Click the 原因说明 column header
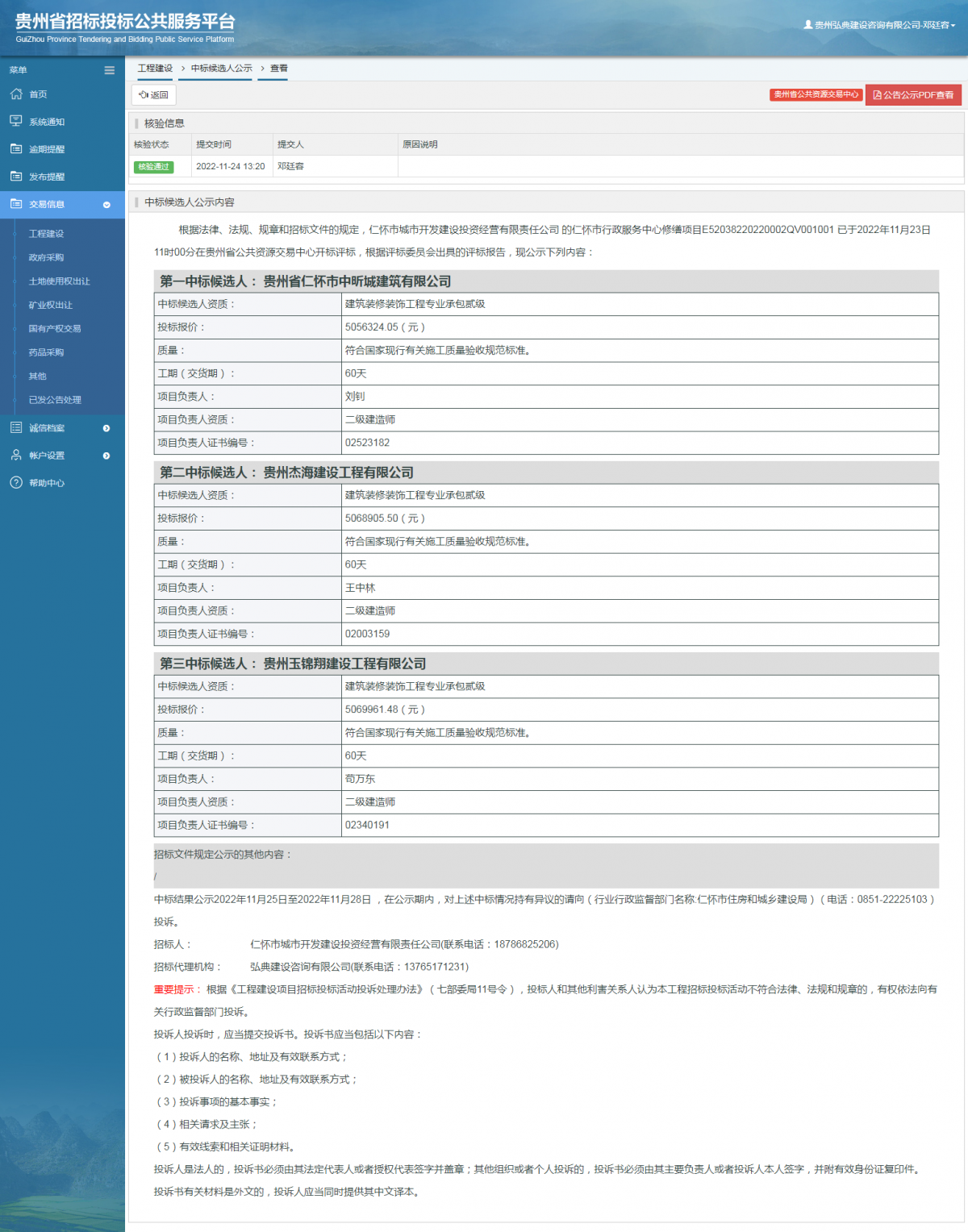Viewport: 968px width, 1232px height. coord(420,144)
